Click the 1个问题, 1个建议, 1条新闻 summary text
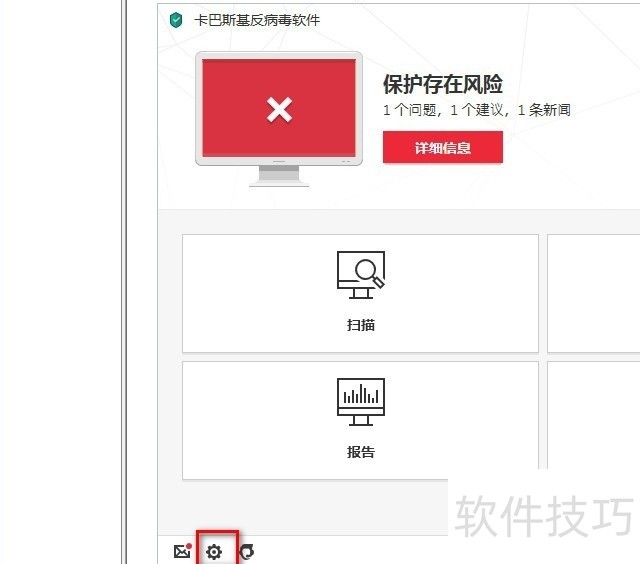640x564 pixels. click(476, 110)
